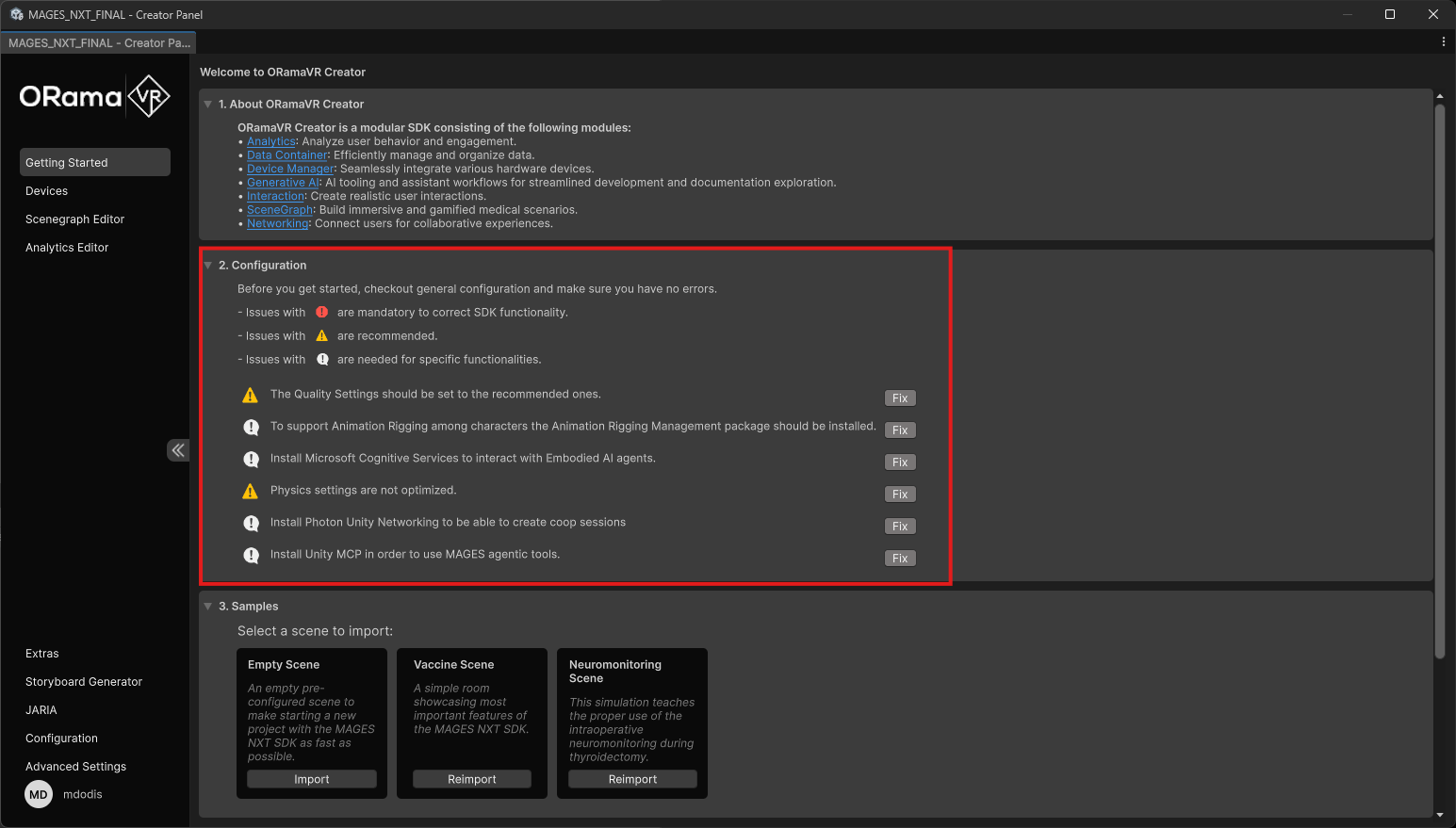Open Advanced Settings
This screenshot has height=828, width=1456.
click(x=76, y=767)
